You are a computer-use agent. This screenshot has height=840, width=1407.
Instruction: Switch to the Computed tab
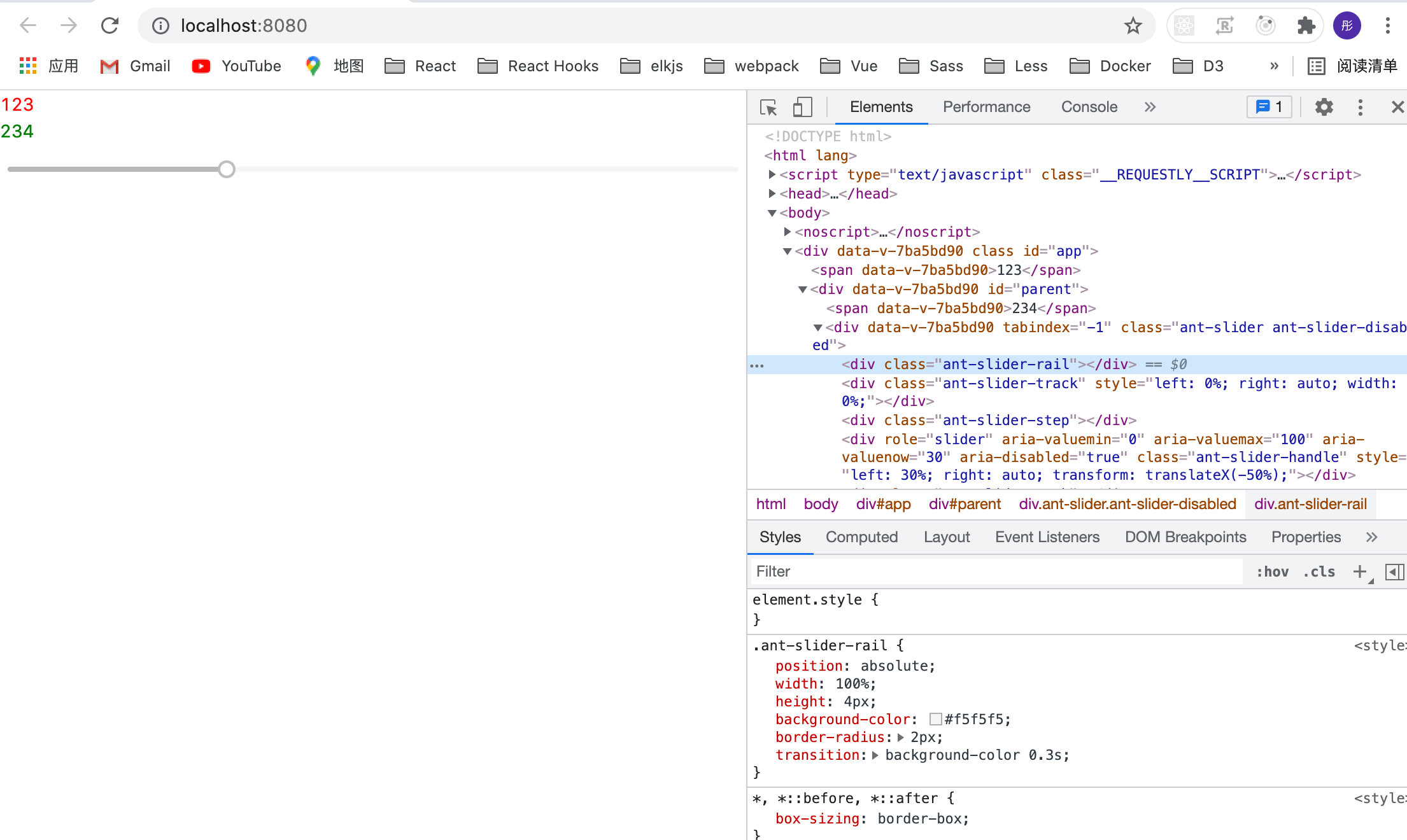[x=861, y=537]
